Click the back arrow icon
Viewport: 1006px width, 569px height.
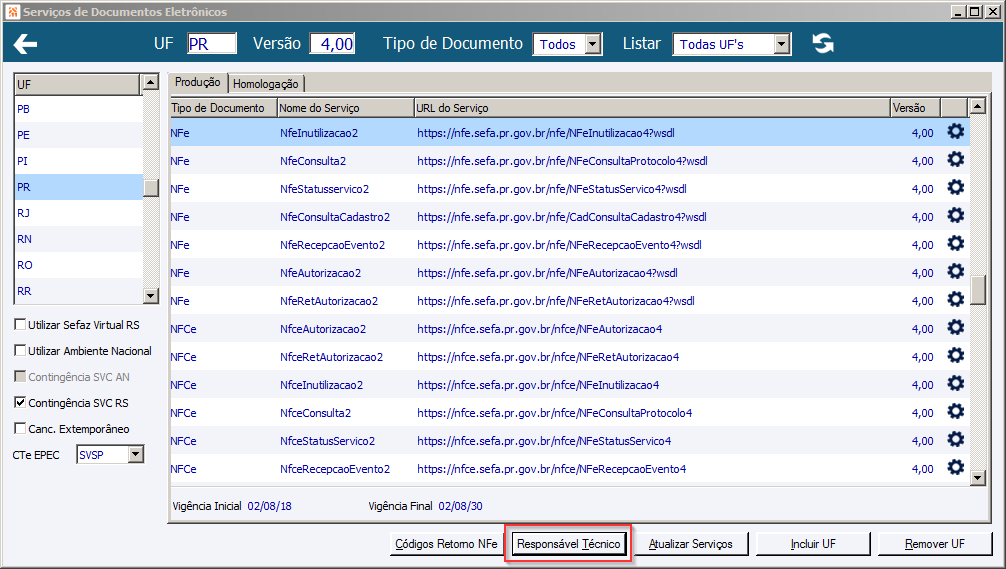26,44
